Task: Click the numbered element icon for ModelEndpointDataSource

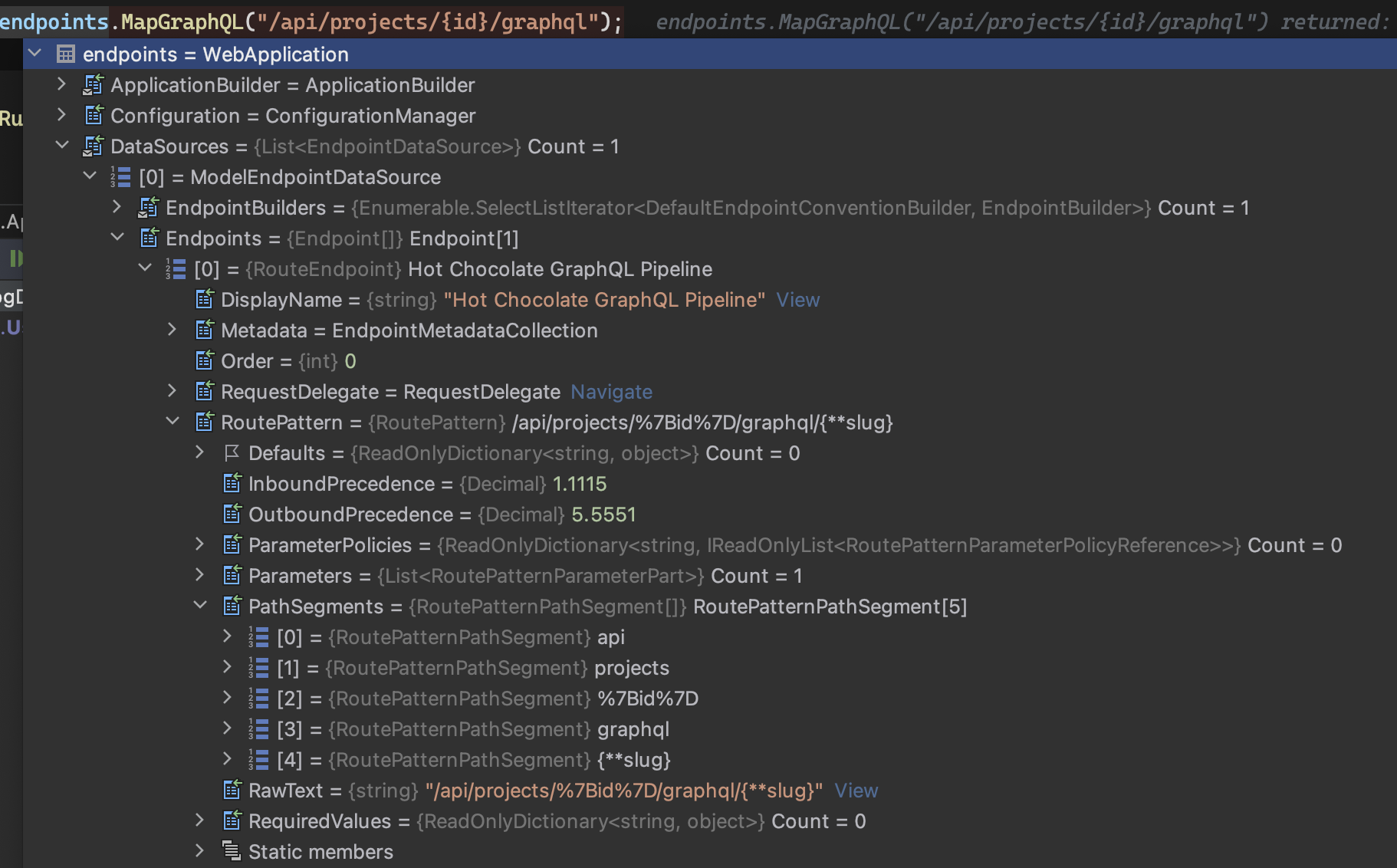Action: point(120,176)
